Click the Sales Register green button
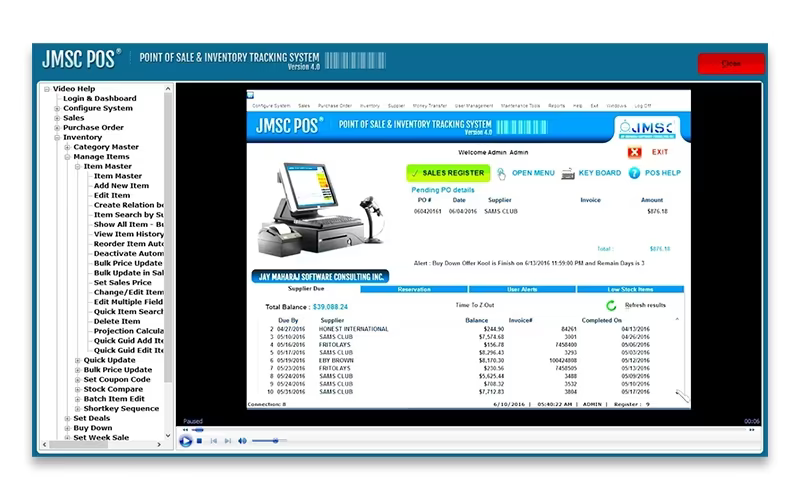 [x=448, y=173]
